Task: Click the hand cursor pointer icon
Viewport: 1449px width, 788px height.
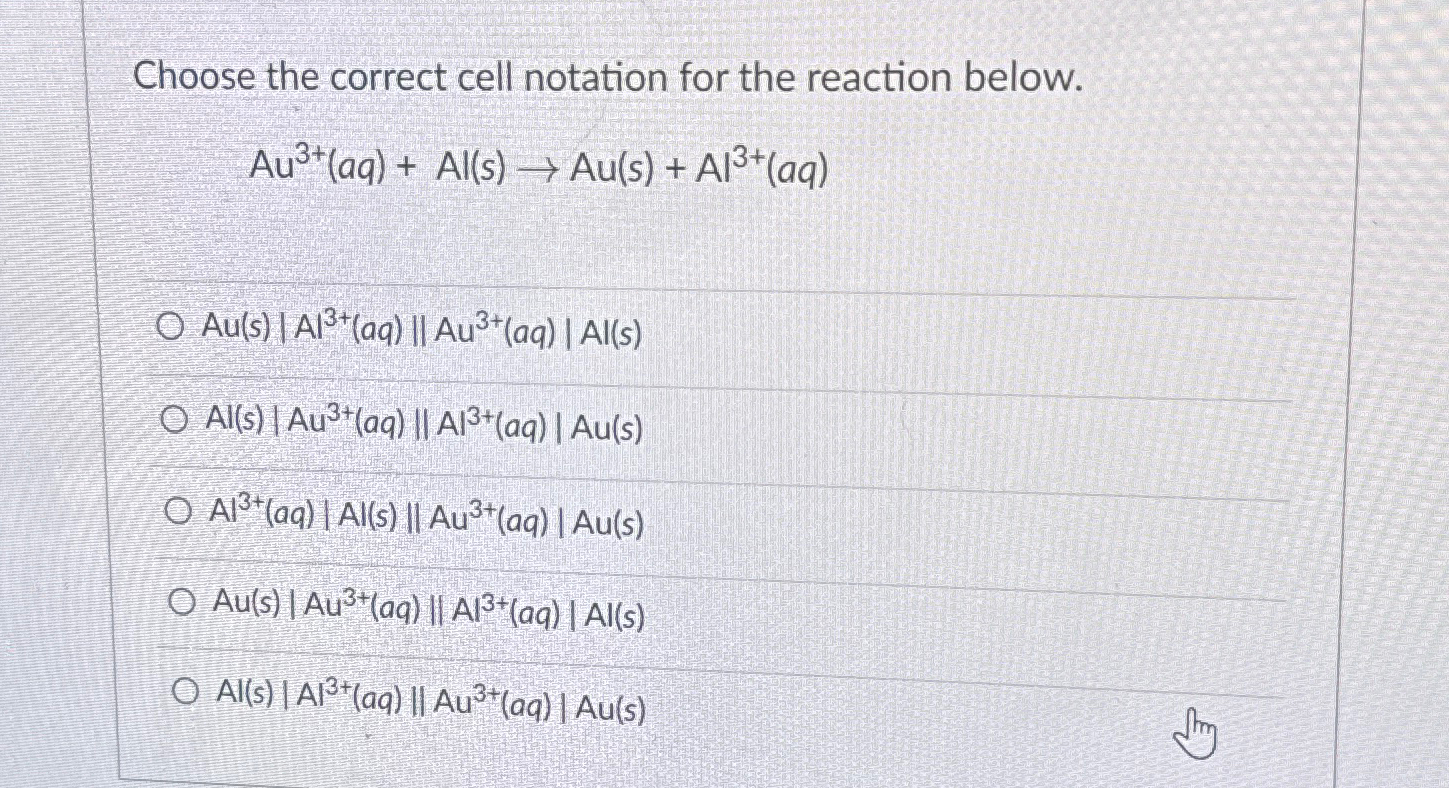Action: tap(1197, 733)
